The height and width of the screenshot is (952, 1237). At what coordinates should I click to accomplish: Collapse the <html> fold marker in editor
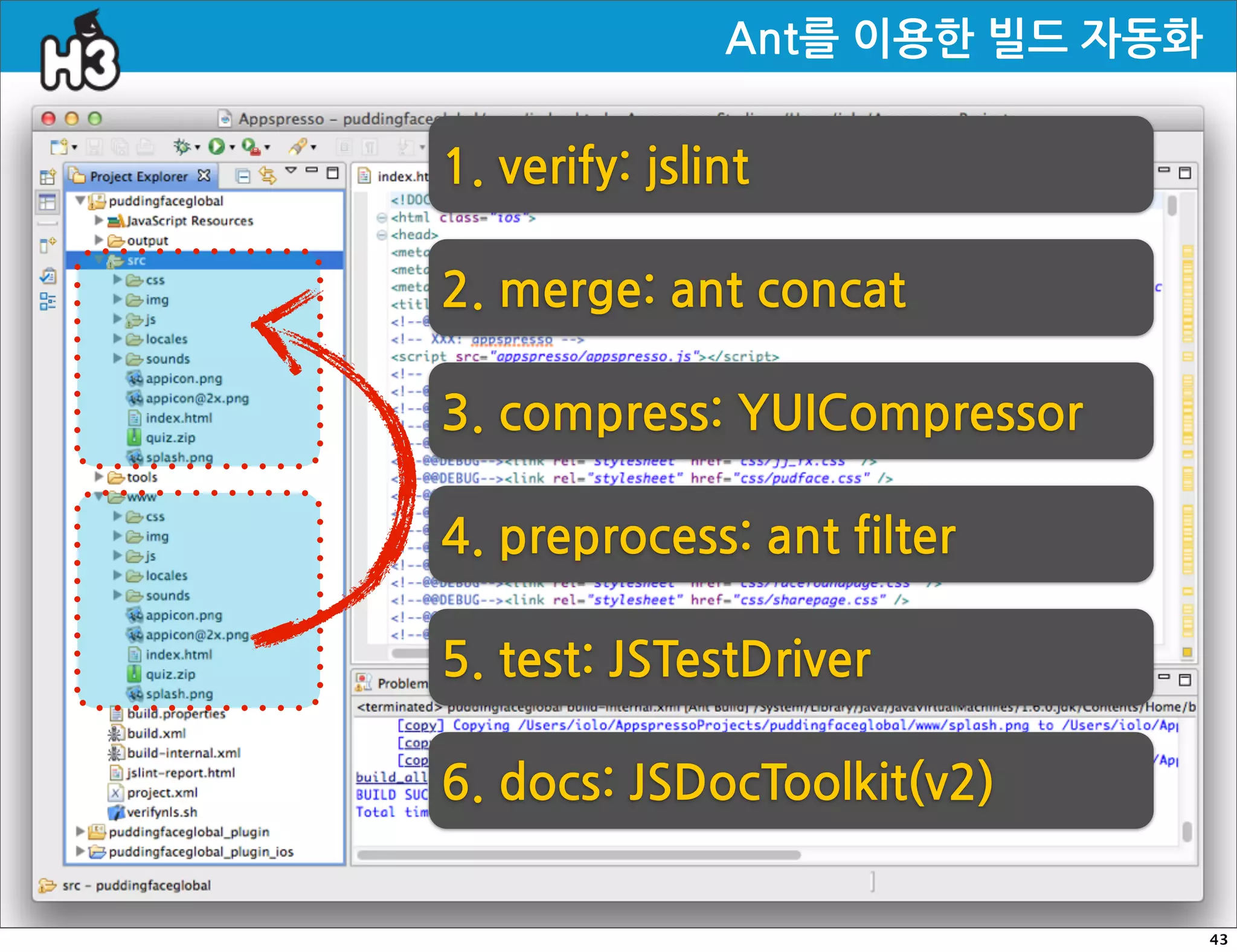click(x=382, y=217)
